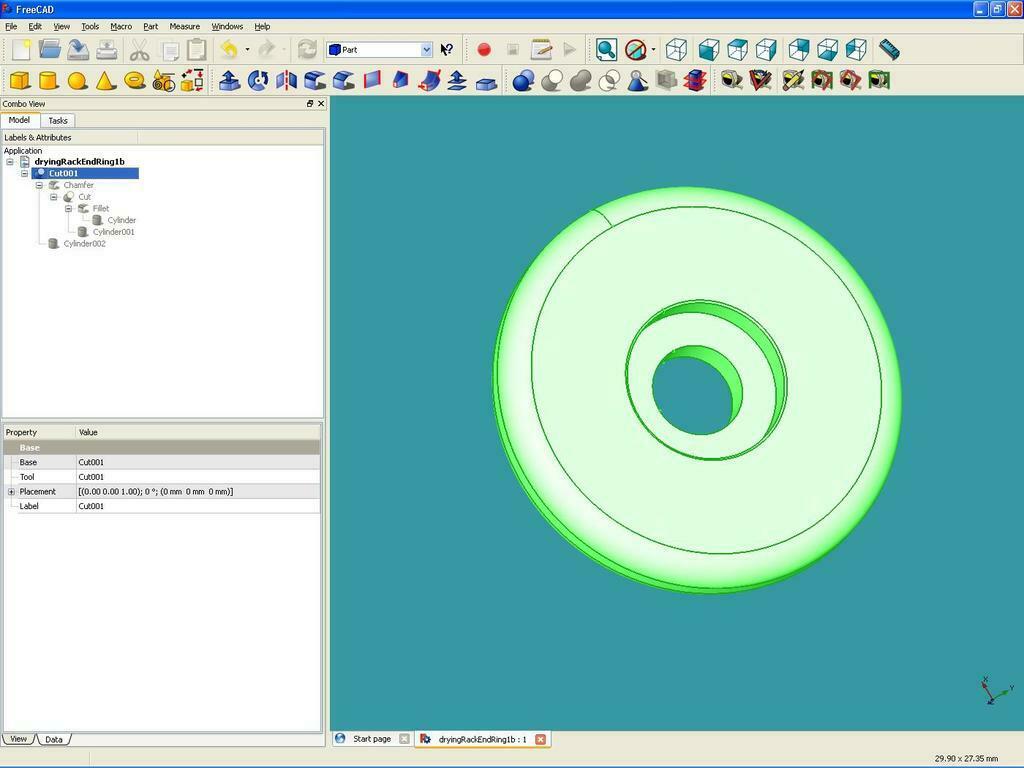
Task: Add a Cylinder primitive
Action: coord(48,80)
